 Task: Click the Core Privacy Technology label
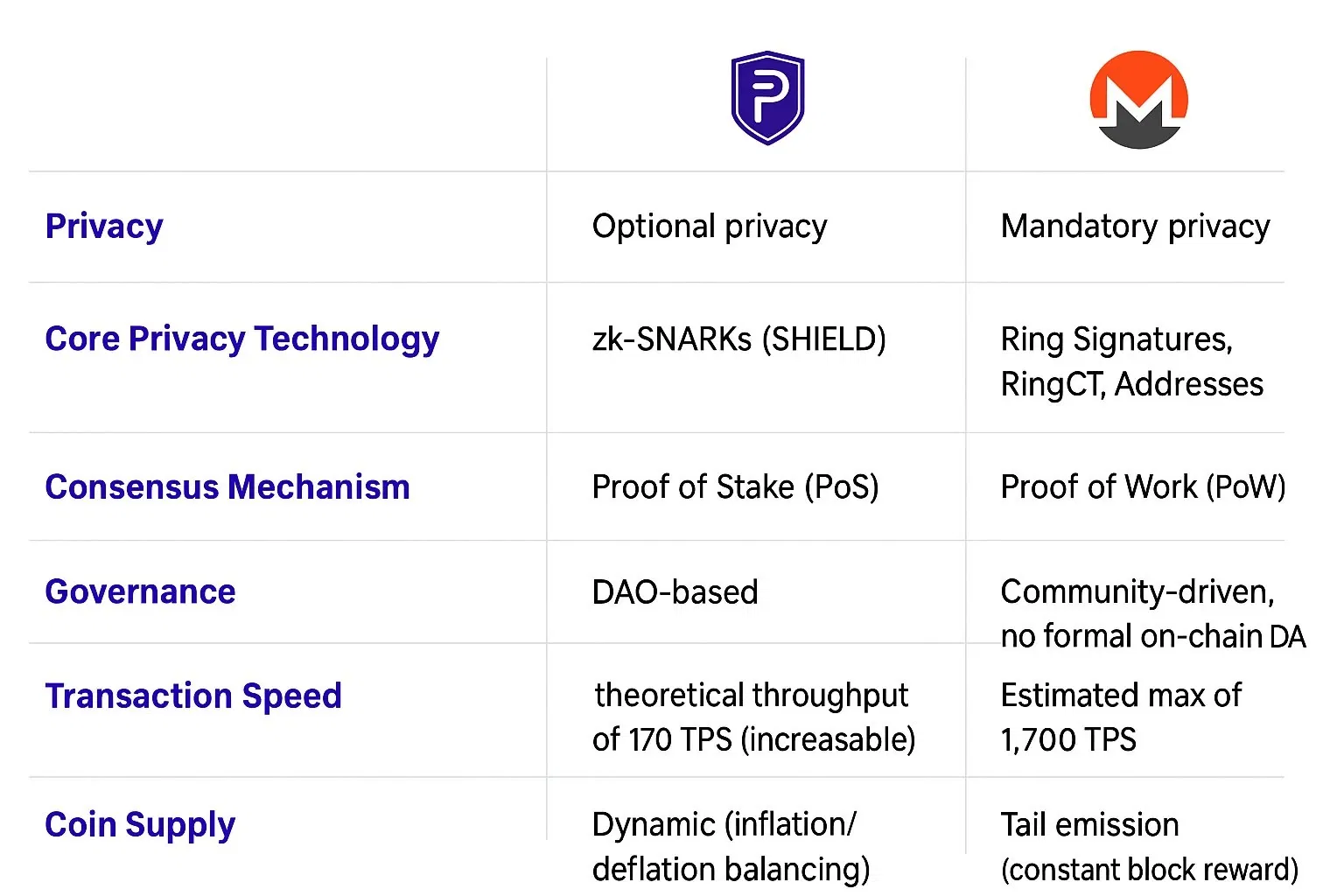241,339
